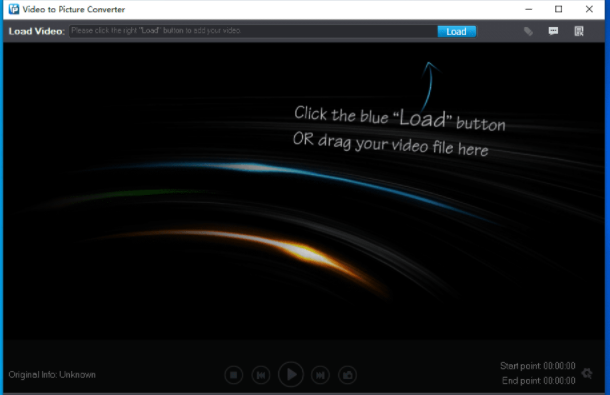Click the Load Video path field

[253, 31]
